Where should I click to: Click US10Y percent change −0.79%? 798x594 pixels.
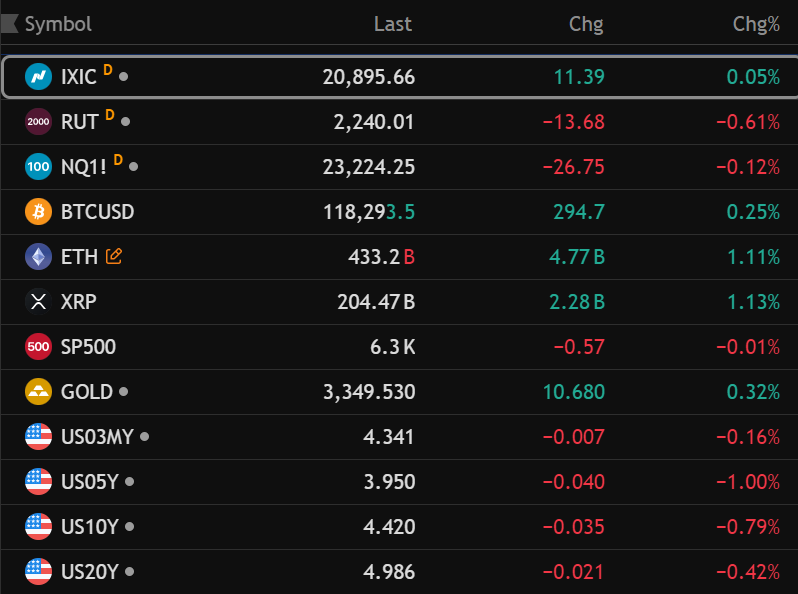(748, 527)
